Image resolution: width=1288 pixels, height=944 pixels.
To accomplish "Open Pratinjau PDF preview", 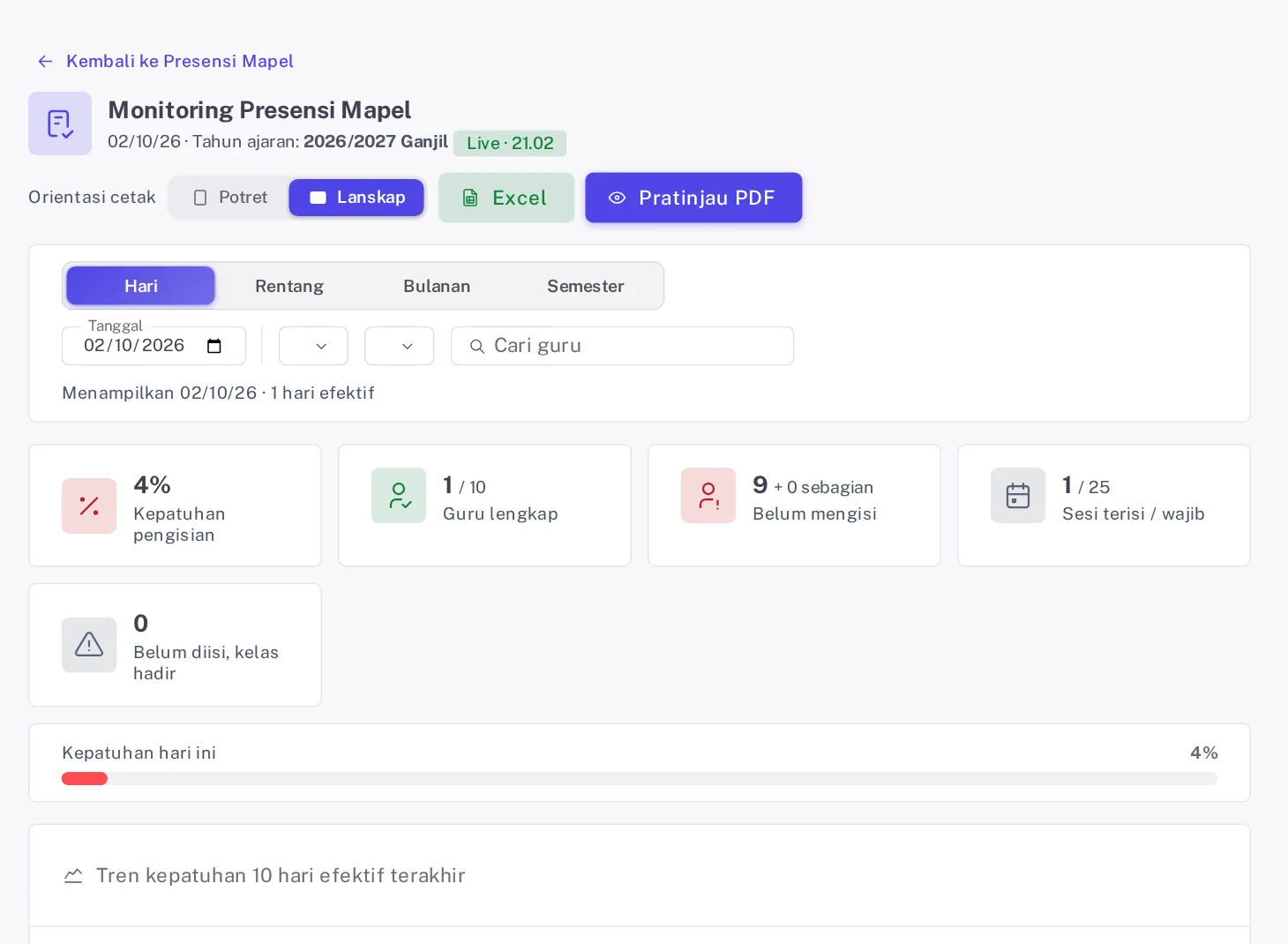I will [x=693, y=198].
